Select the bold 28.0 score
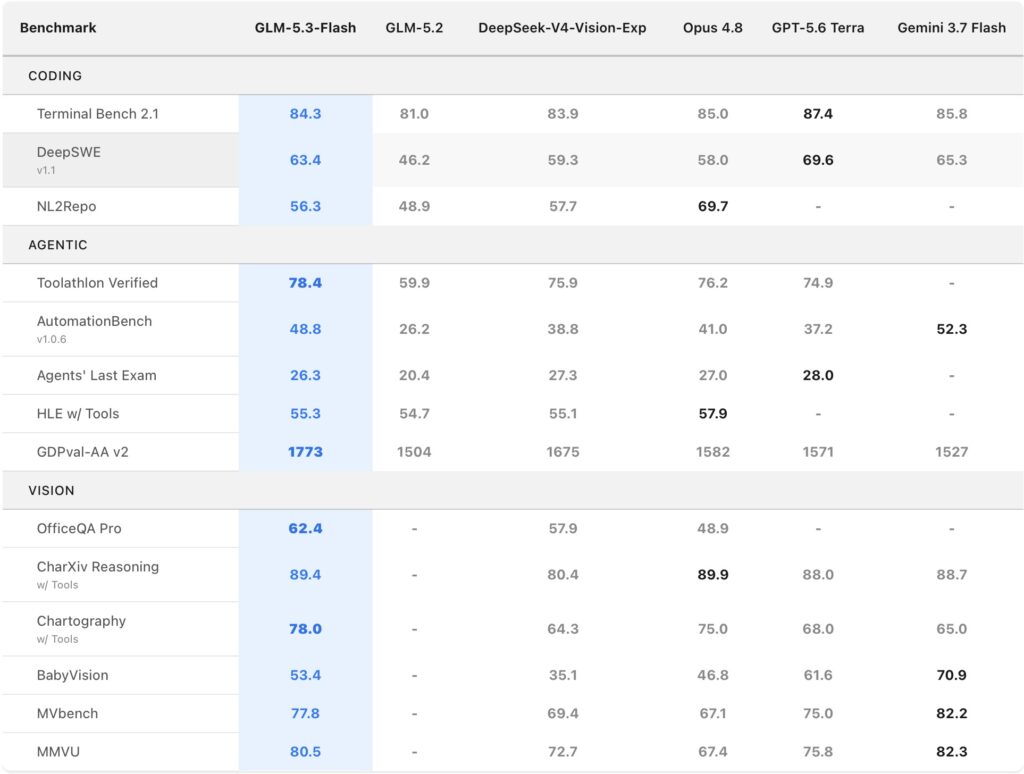This screenshot has width=1024, height=774. [818, 376]
